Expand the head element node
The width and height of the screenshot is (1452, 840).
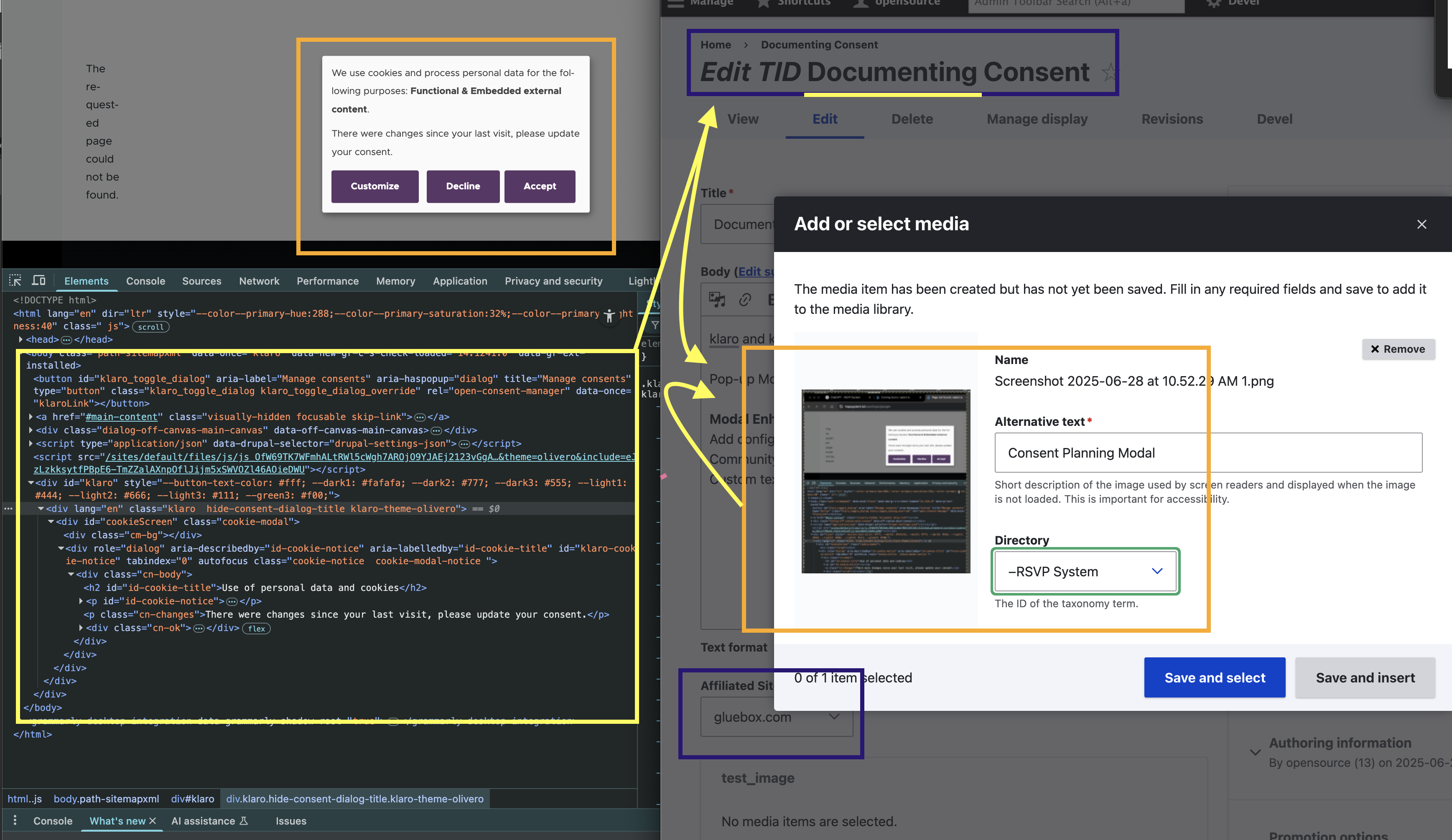pos(21,339)
